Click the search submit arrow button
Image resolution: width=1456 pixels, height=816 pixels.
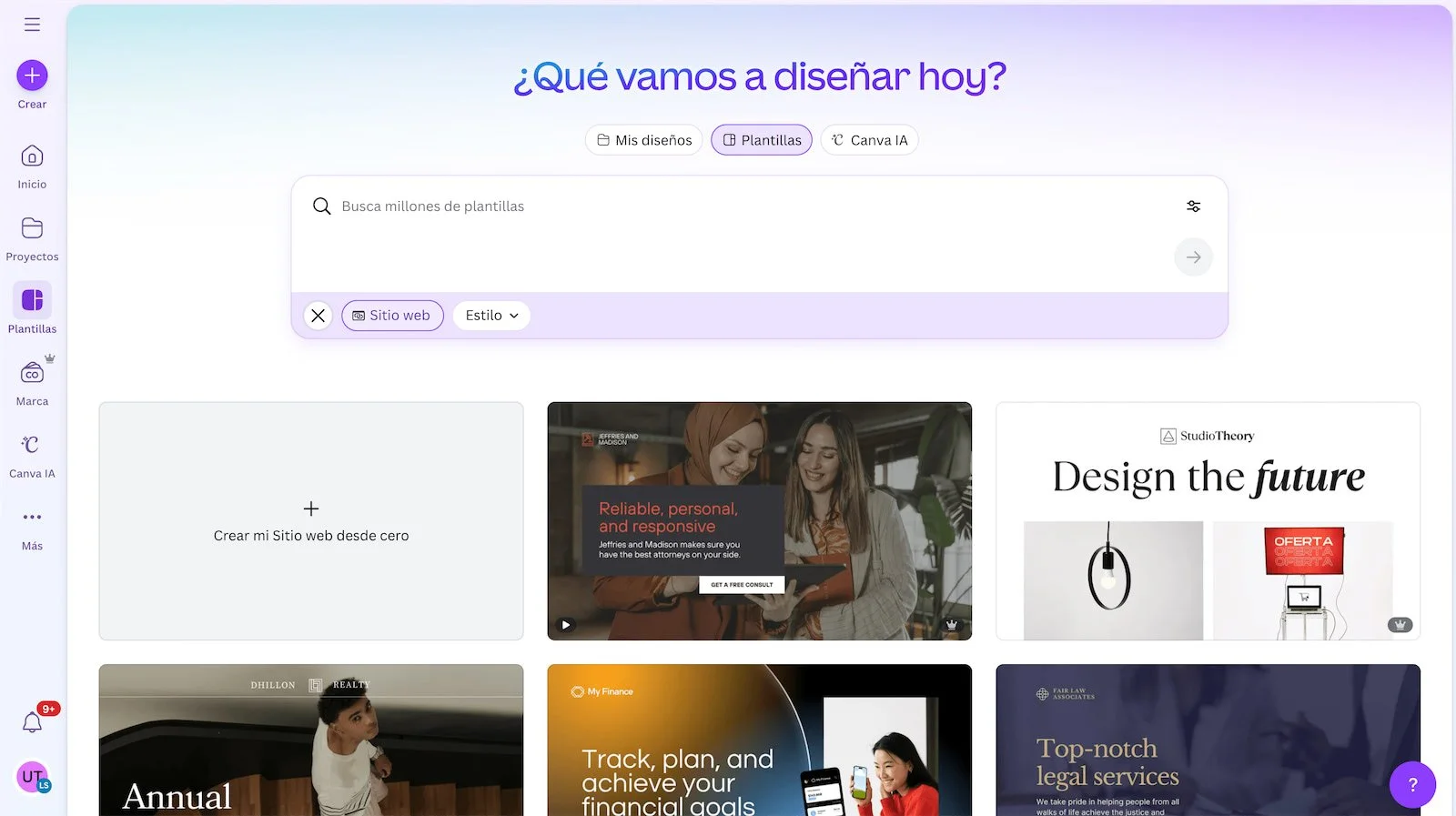[x=1193, y=257]
